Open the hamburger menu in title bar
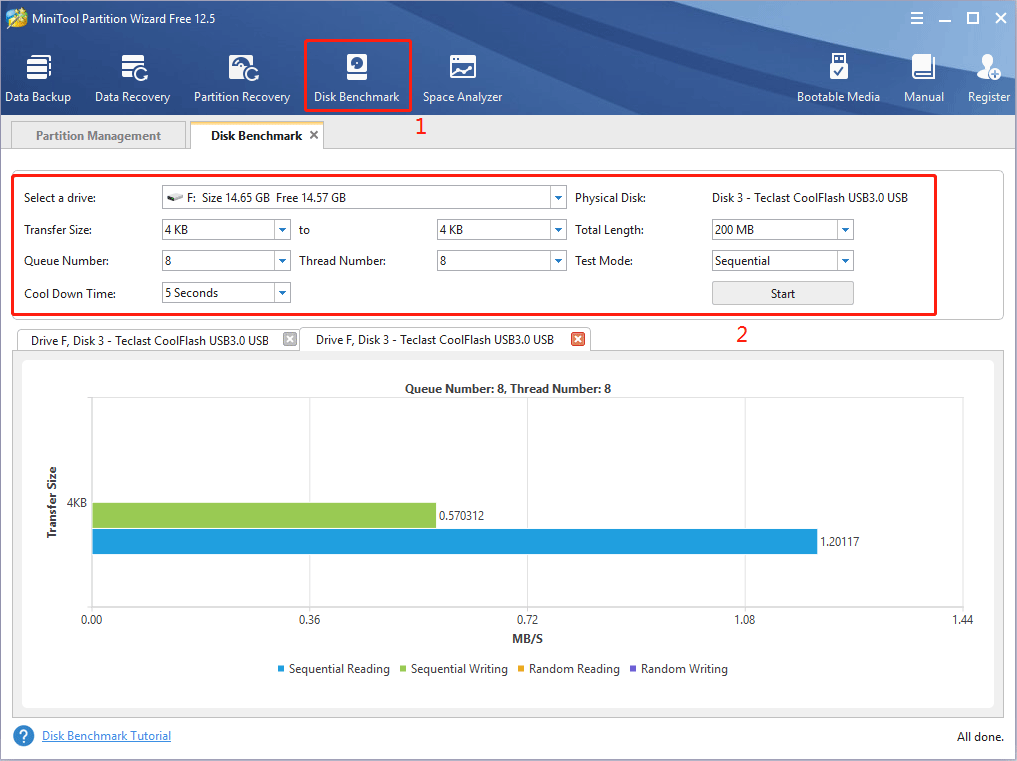Image resolution: width=1017 pixels, height=761 pixels. point(916,18)
